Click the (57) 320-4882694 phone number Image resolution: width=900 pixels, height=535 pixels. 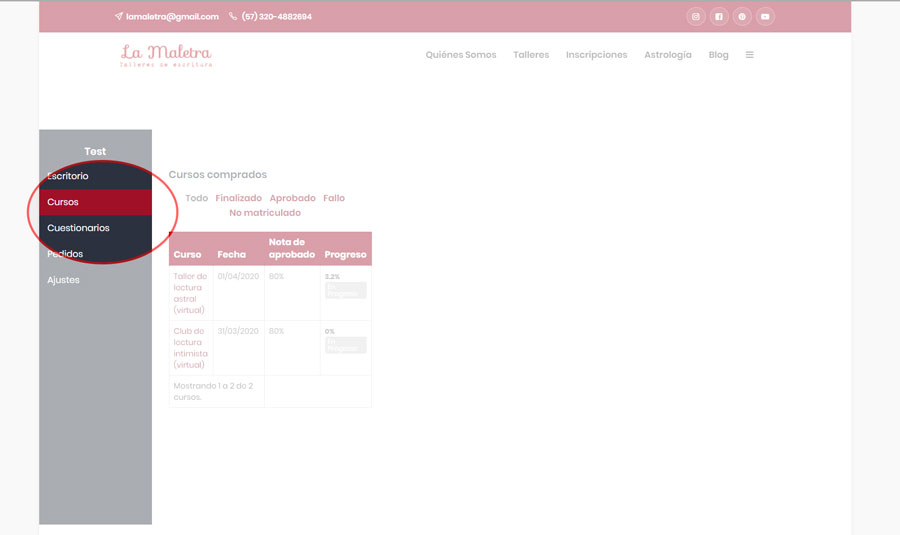pos(277,17)
